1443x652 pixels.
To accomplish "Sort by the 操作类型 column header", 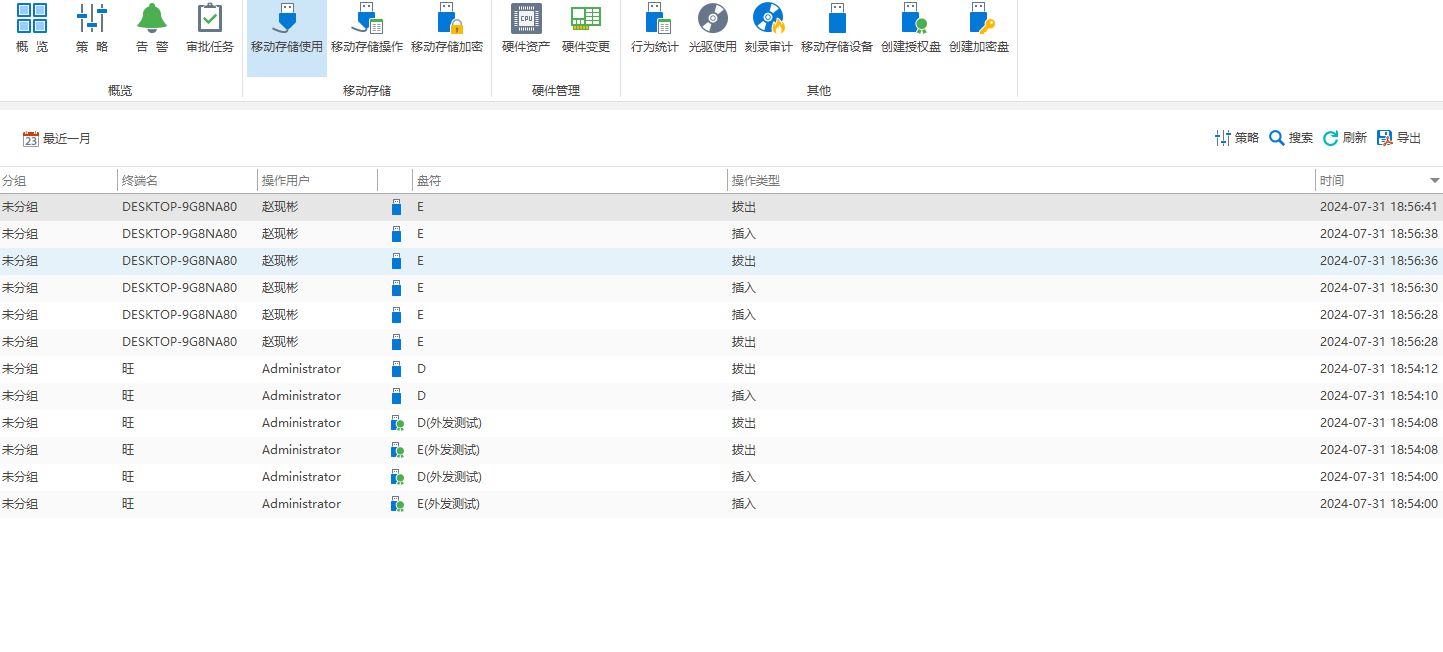I will click(x=1021, y=181).
